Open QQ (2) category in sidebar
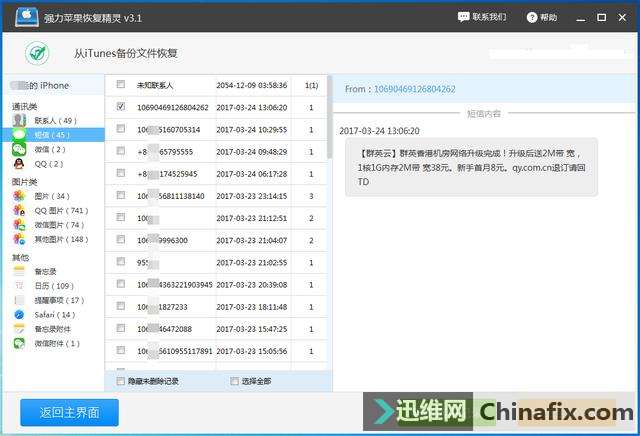The width and height of the screenshot is (640, 436). tap(48, 163)
